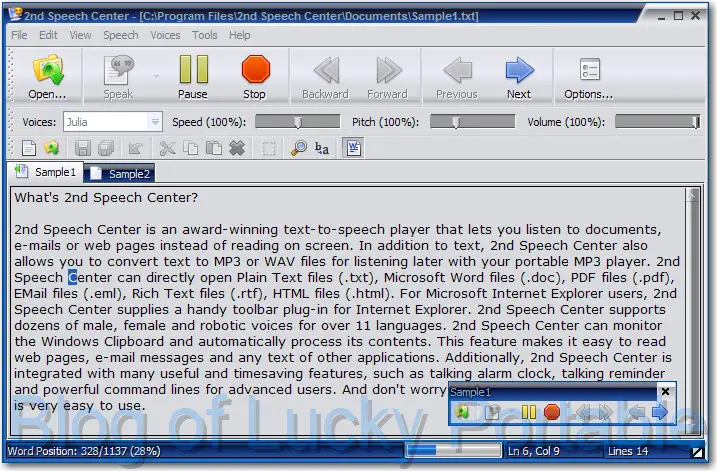Expand the Speak button dropdown arrow
Screen dimensions: 717x471
[x=156, y=76]
